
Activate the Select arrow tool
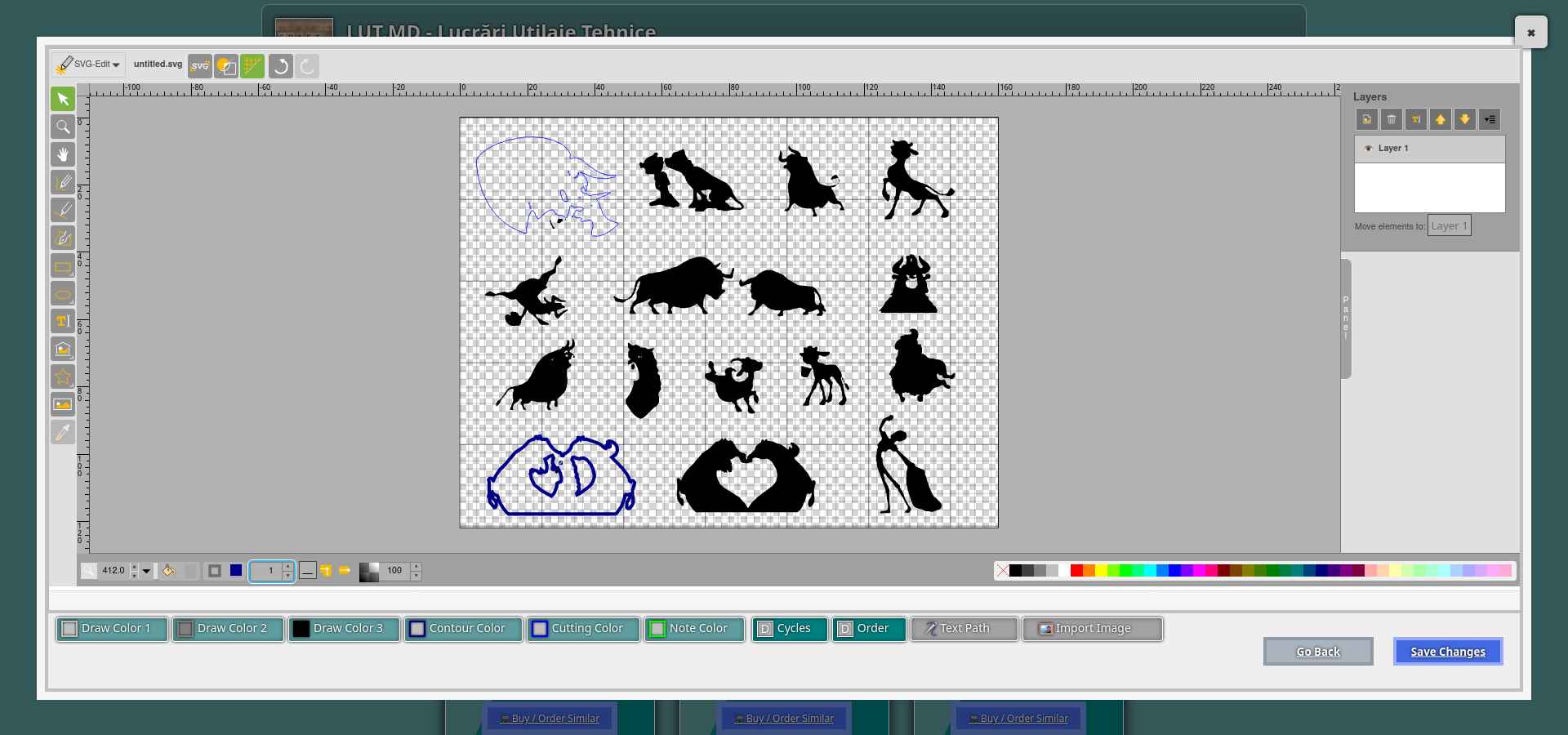63,99
